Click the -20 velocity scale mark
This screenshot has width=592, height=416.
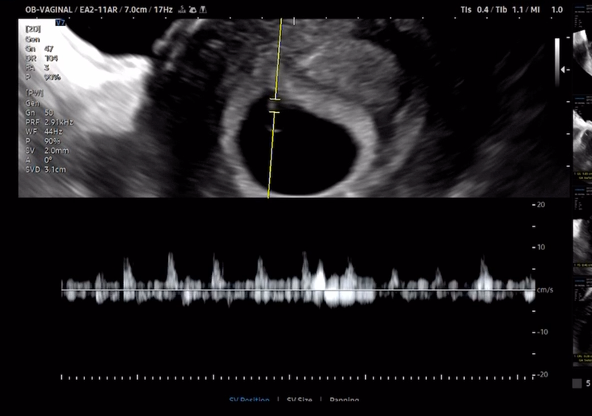click(543, 374)
